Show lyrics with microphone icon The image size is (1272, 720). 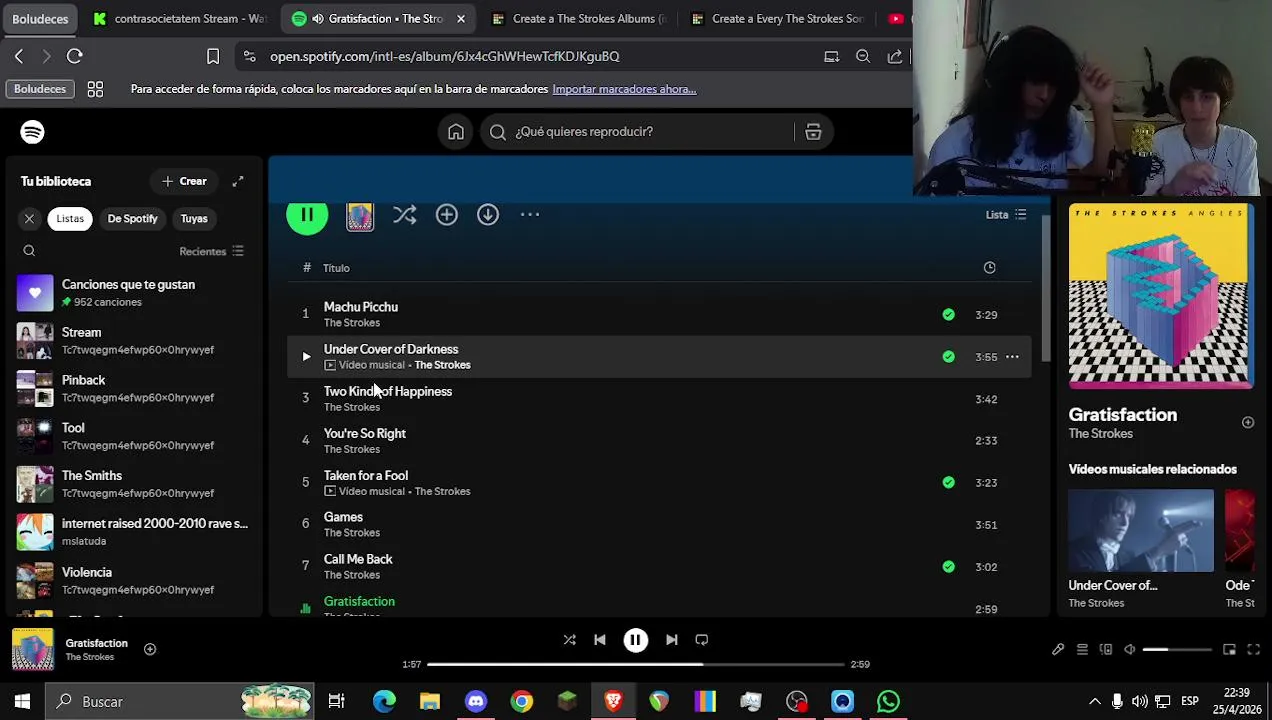tap(1058, 650)
